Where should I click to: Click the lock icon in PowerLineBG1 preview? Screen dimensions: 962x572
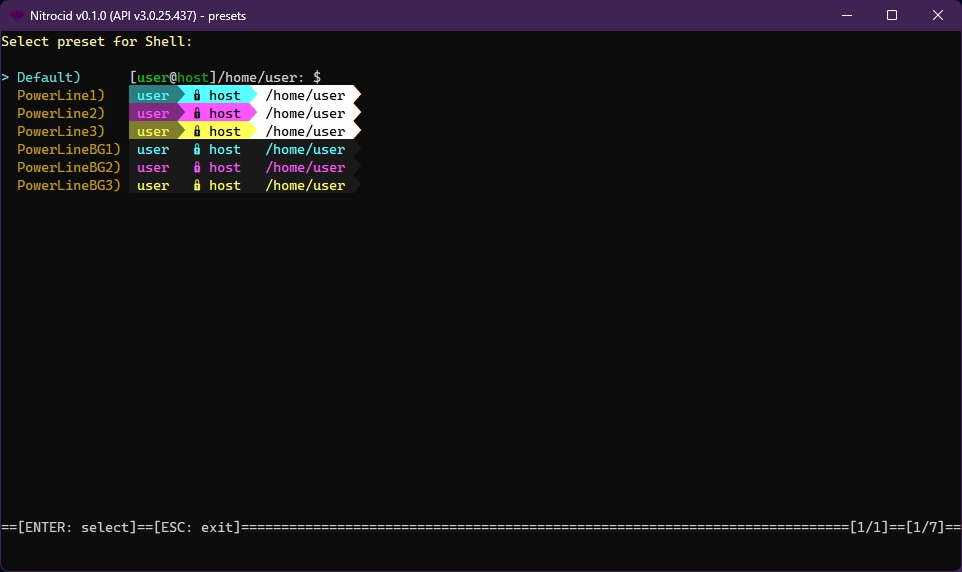point(197,150)
